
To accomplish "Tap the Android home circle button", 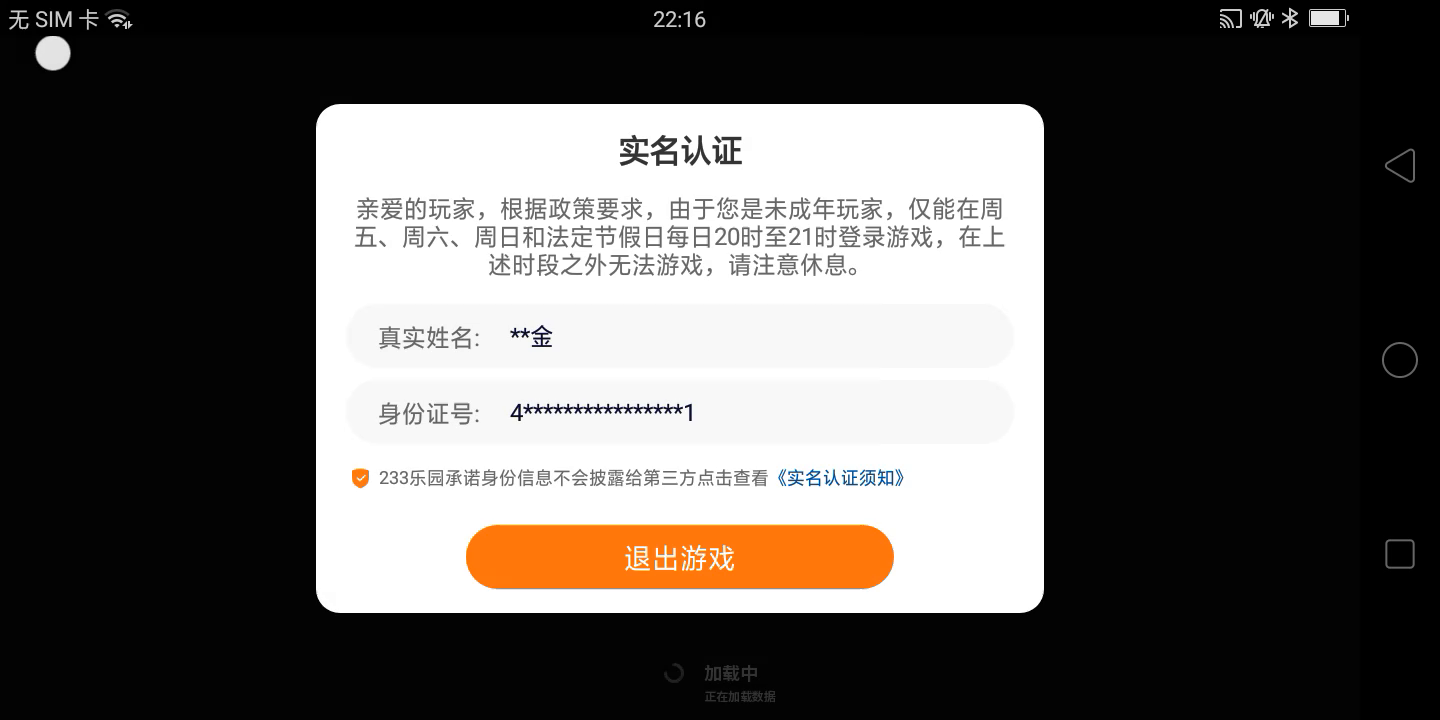I will click(x=1400, y=360).
